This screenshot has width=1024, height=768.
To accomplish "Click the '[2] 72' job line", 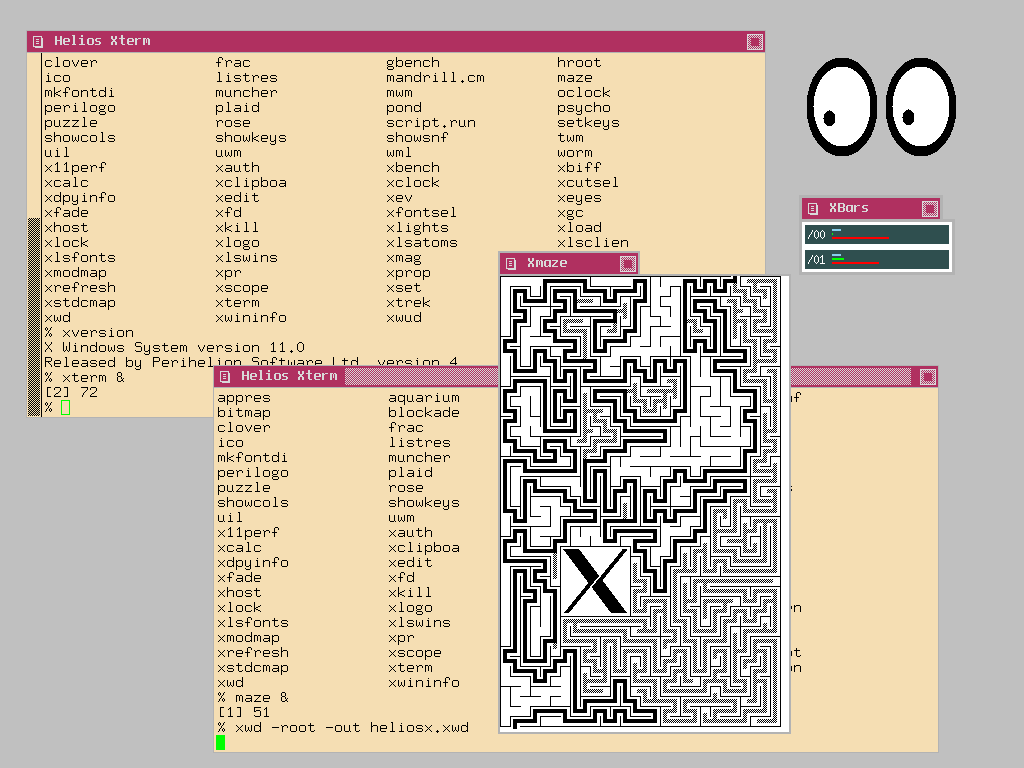I will tap(71, 393).
